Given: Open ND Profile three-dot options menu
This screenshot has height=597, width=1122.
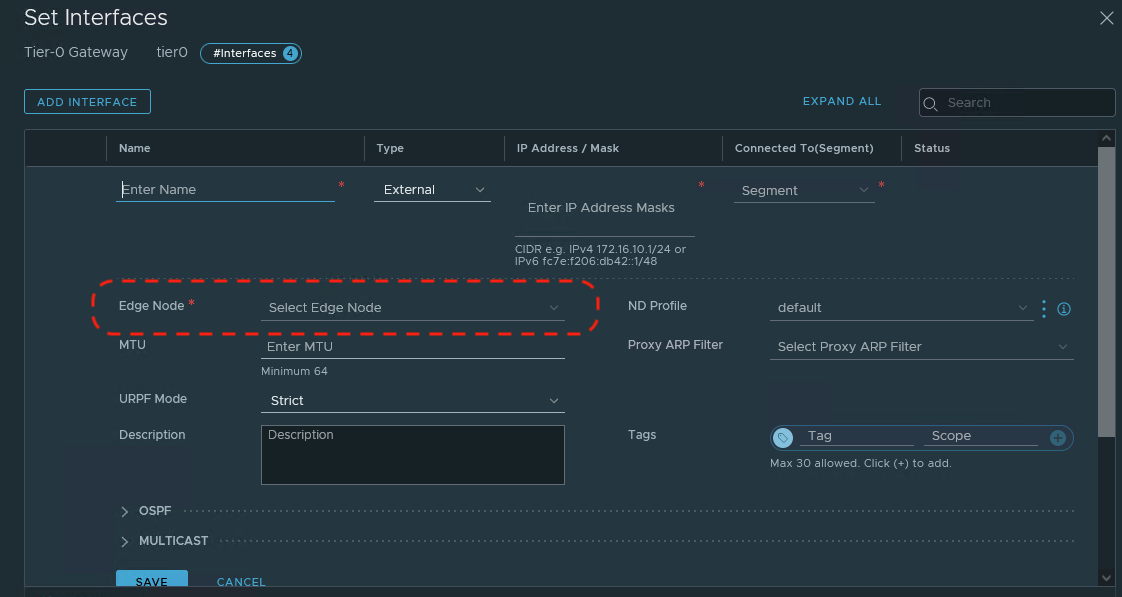Looking at the screenshot, I should (x=1044, y=309).
